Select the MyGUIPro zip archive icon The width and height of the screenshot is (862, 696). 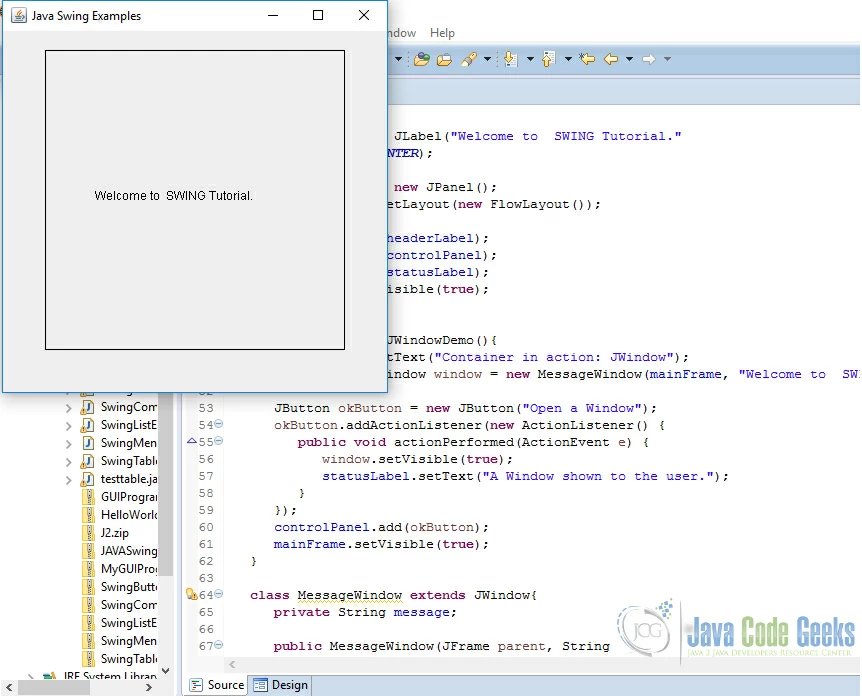(88, 569)
